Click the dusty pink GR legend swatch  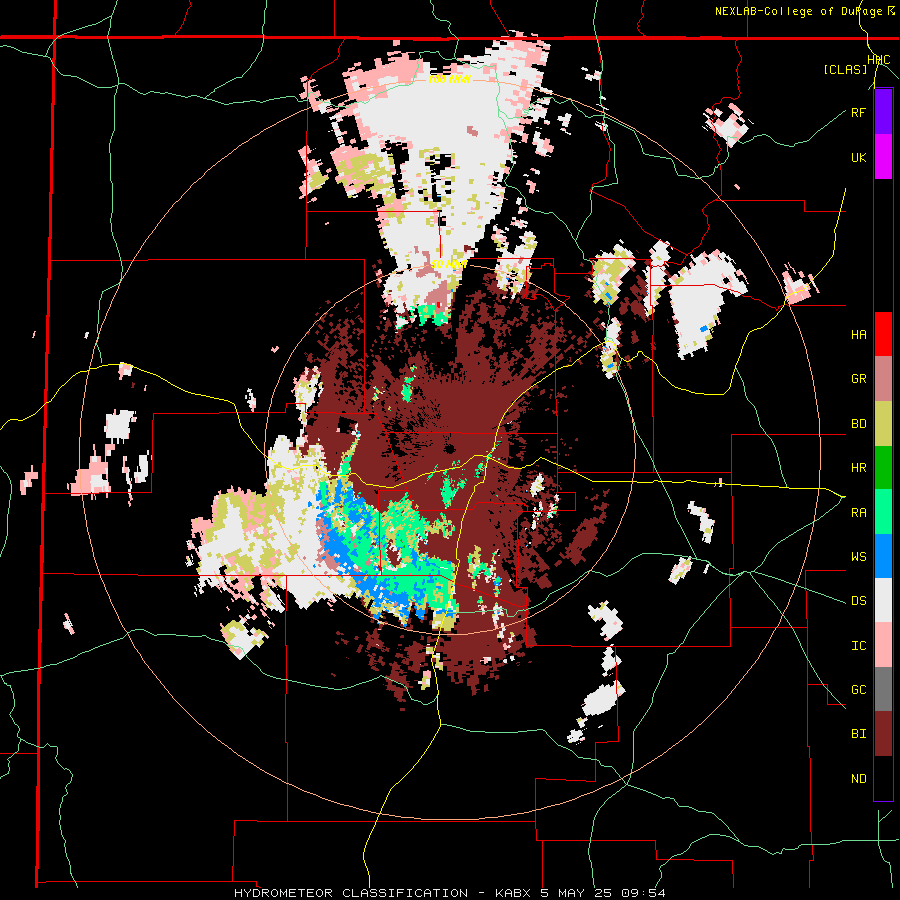883,379
